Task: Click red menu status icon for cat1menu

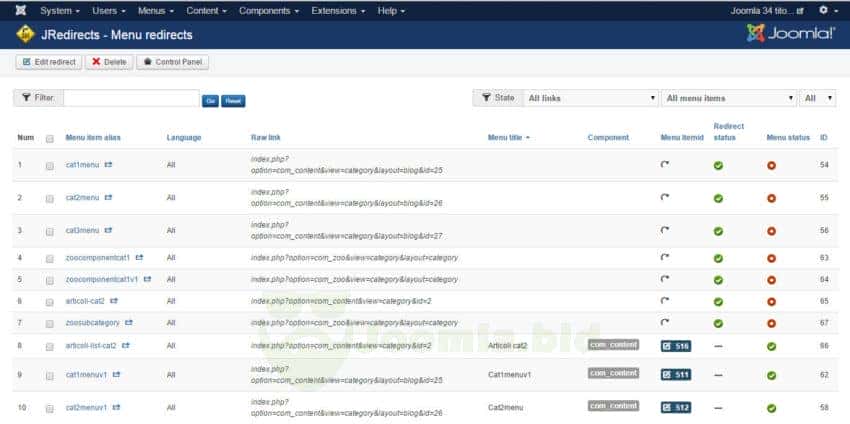Action: click(771, 165)
